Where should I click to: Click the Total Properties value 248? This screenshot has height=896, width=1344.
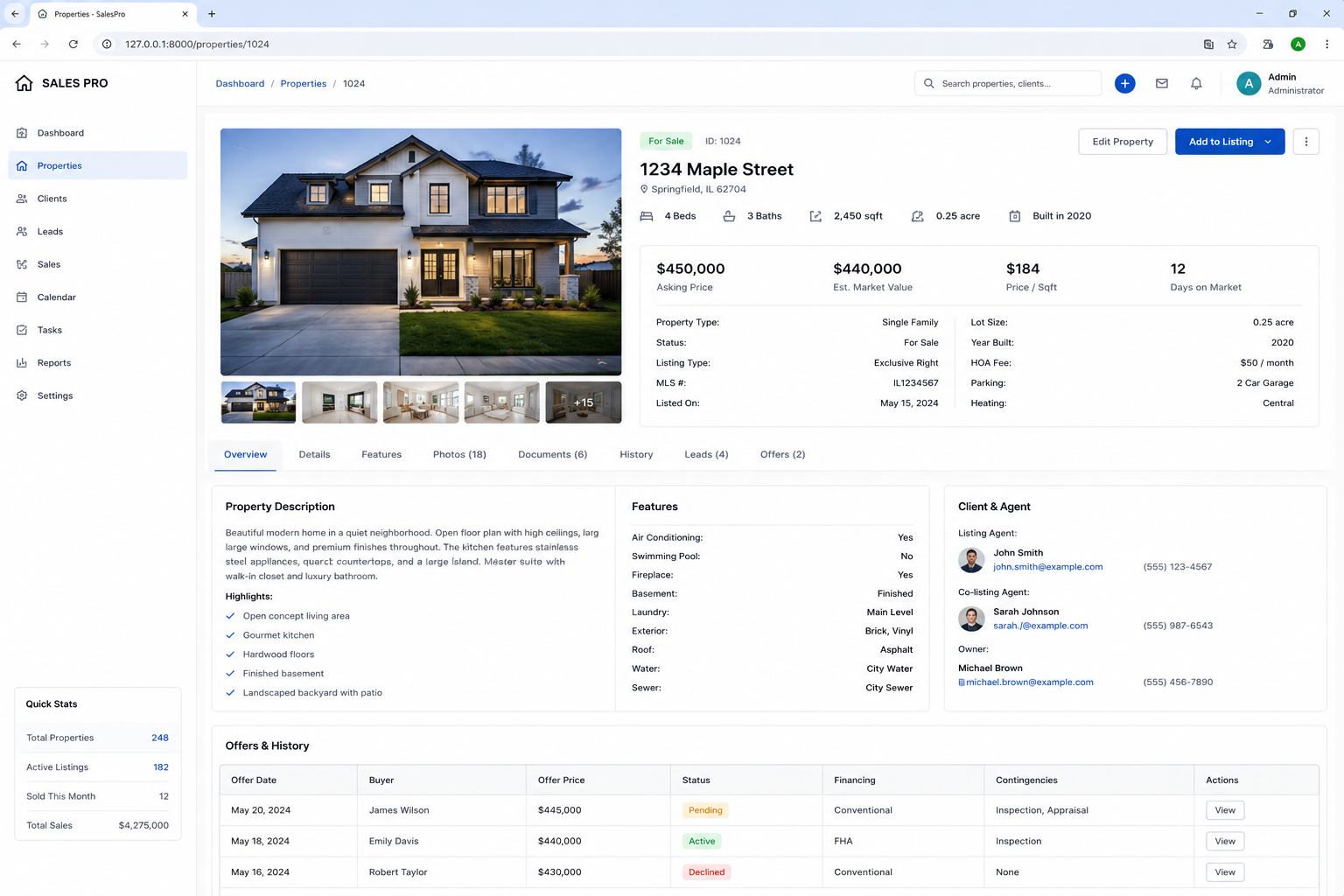pyautogui.click(x=160, y=738)
